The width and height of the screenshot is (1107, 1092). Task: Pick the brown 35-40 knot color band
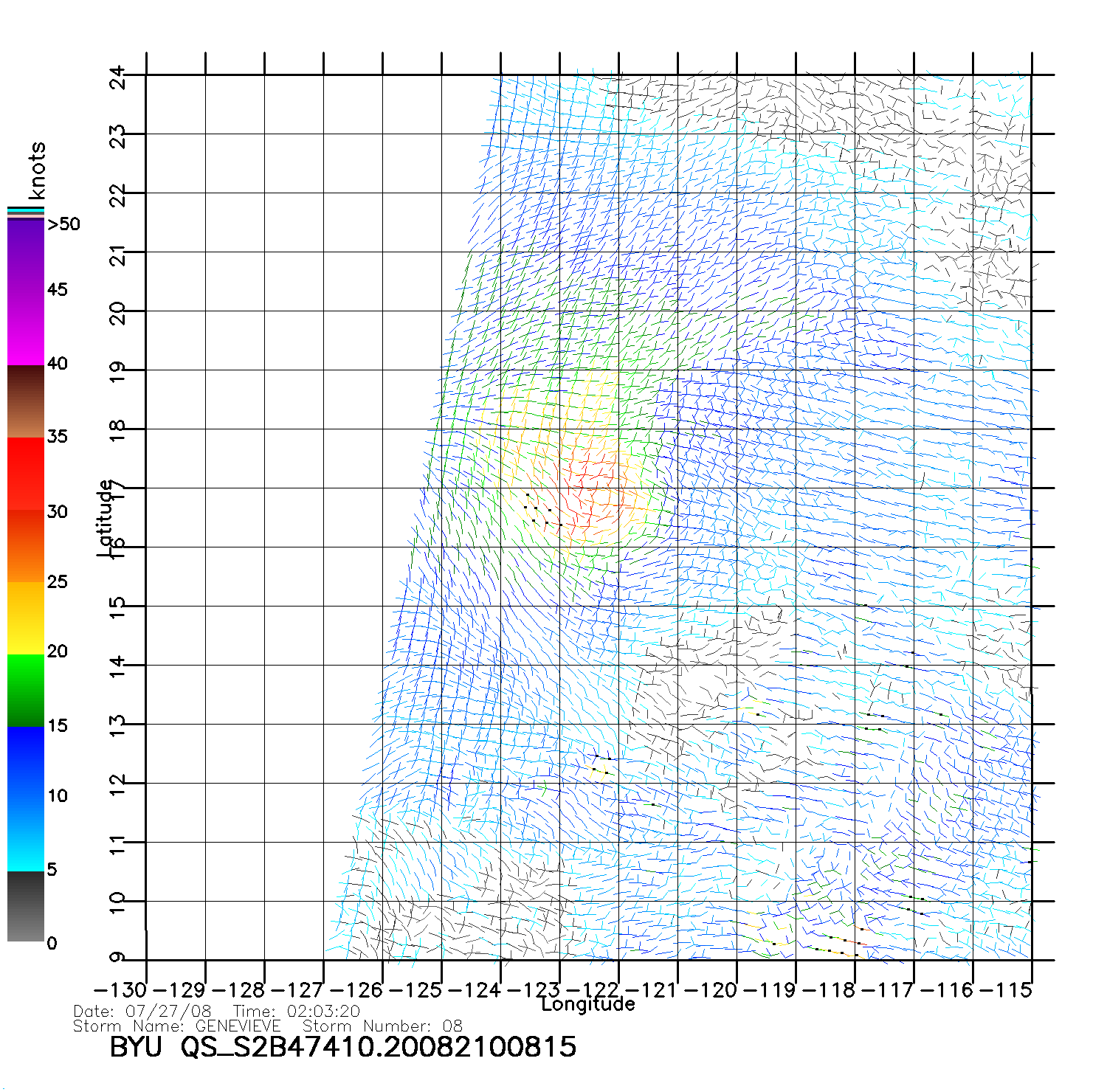click(26, 402)
